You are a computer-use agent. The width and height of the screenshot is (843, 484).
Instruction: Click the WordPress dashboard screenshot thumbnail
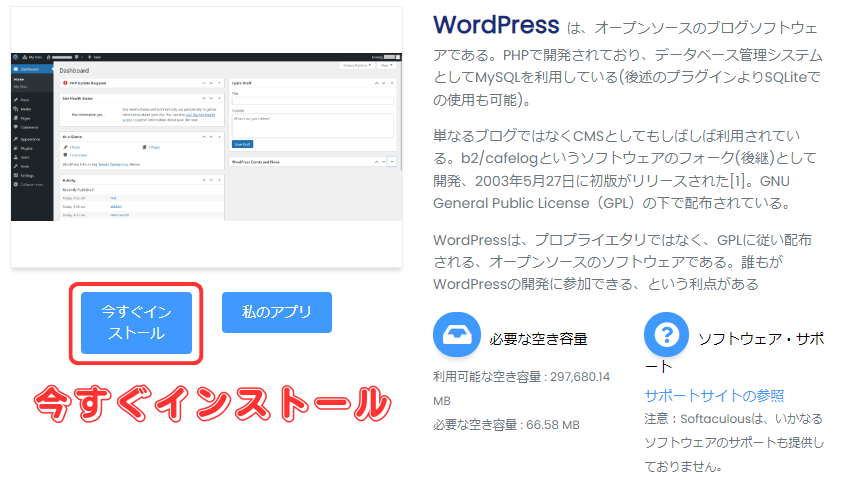(206, 137)
